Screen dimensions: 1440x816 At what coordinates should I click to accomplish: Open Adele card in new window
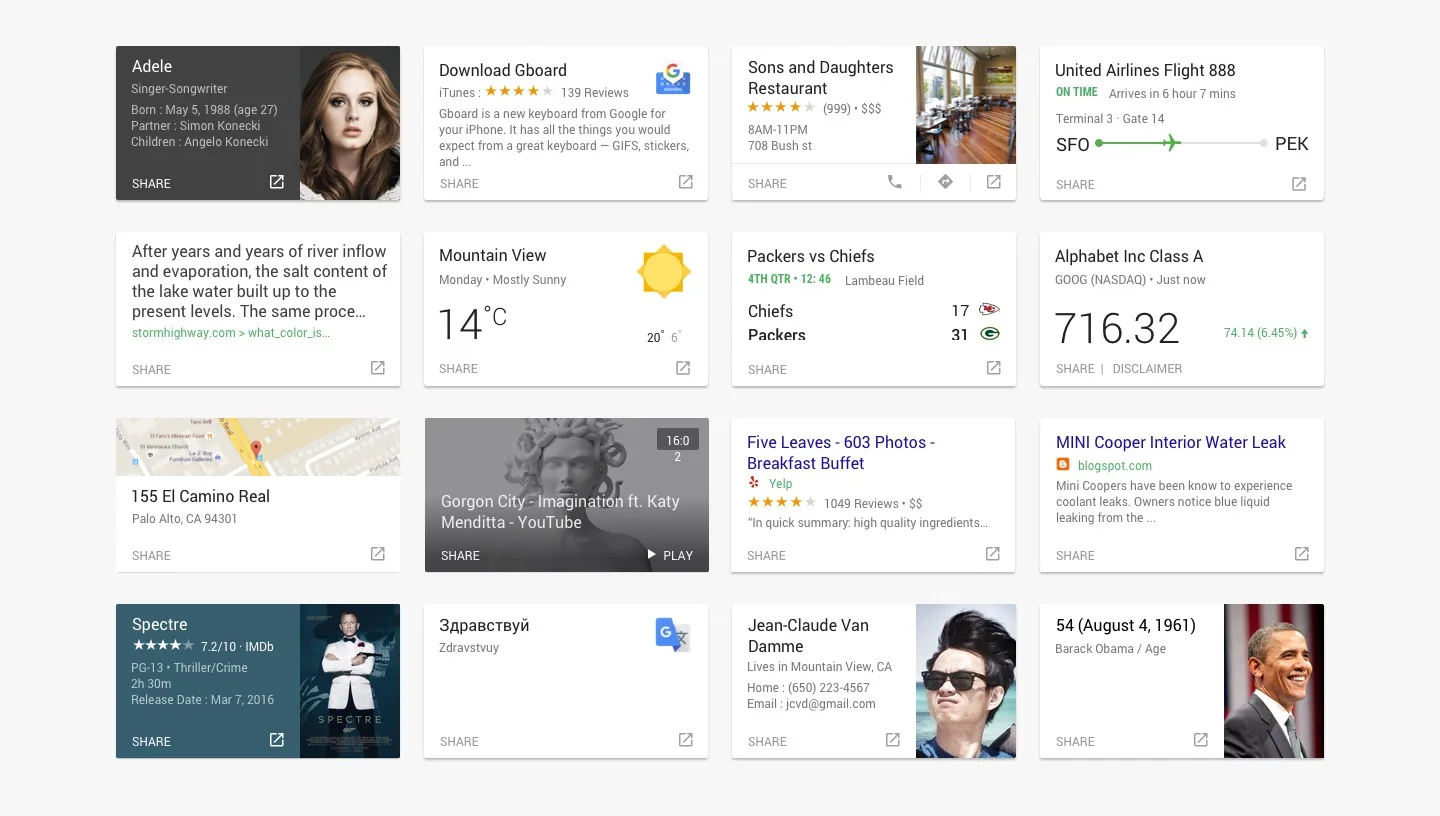pyautogui.click(x=277, y=182)
